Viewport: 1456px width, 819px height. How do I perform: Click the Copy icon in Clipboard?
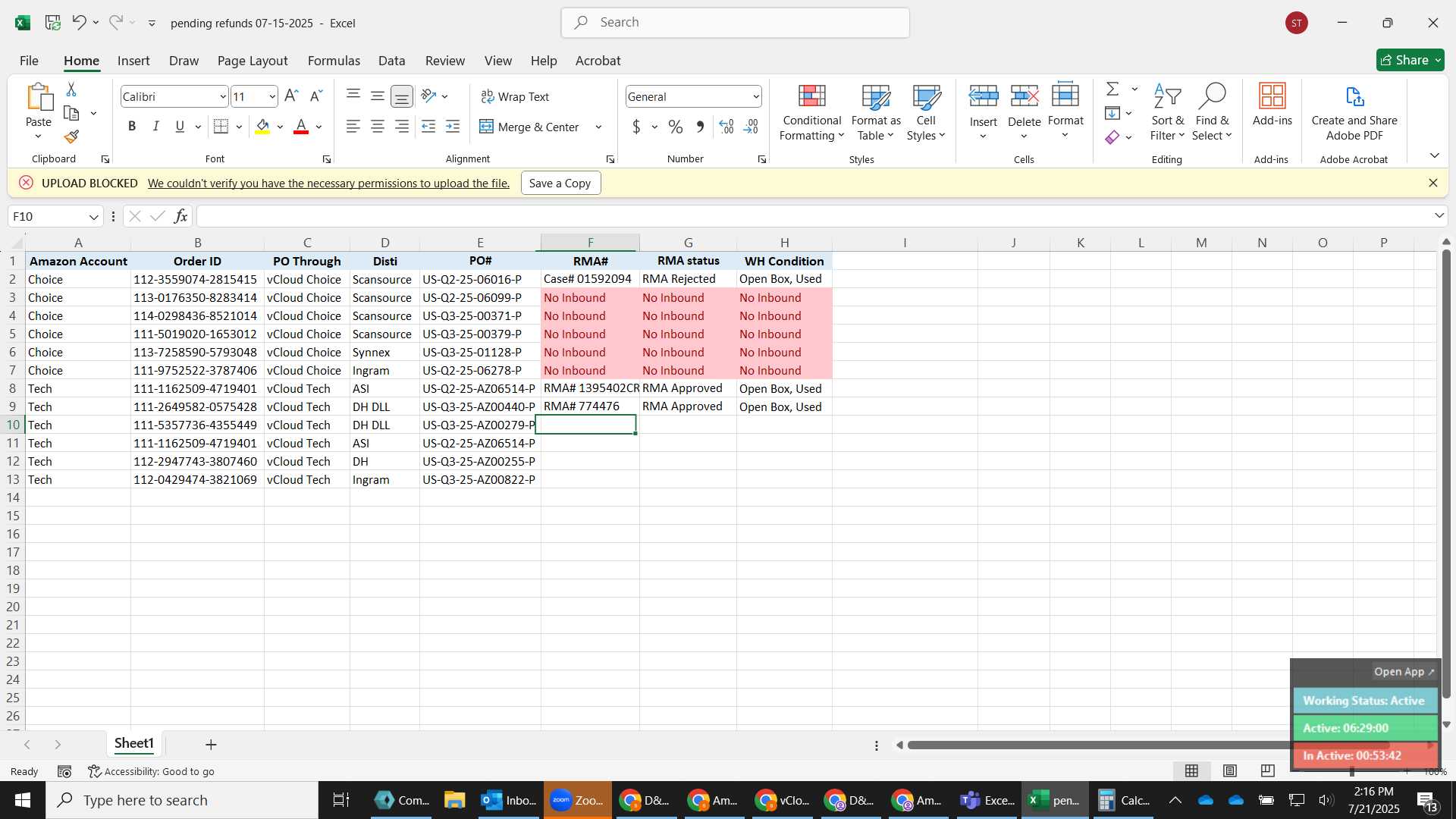tap(71, 113)
